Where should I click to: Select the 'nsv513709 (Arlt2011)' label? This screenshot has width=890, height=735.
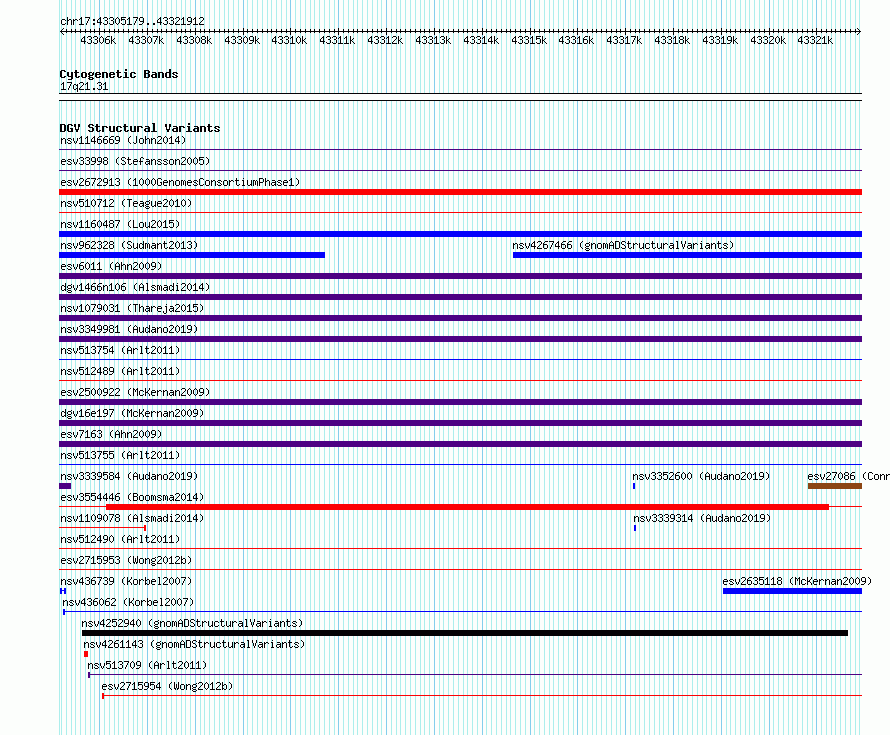click(147, 665)
